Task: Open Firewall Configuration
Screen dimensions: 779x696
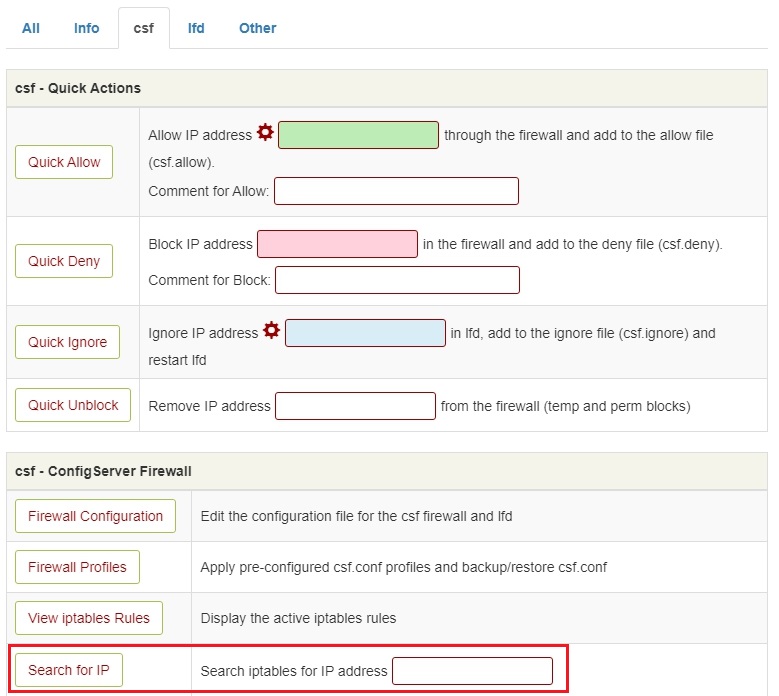Action: point(95,516)
